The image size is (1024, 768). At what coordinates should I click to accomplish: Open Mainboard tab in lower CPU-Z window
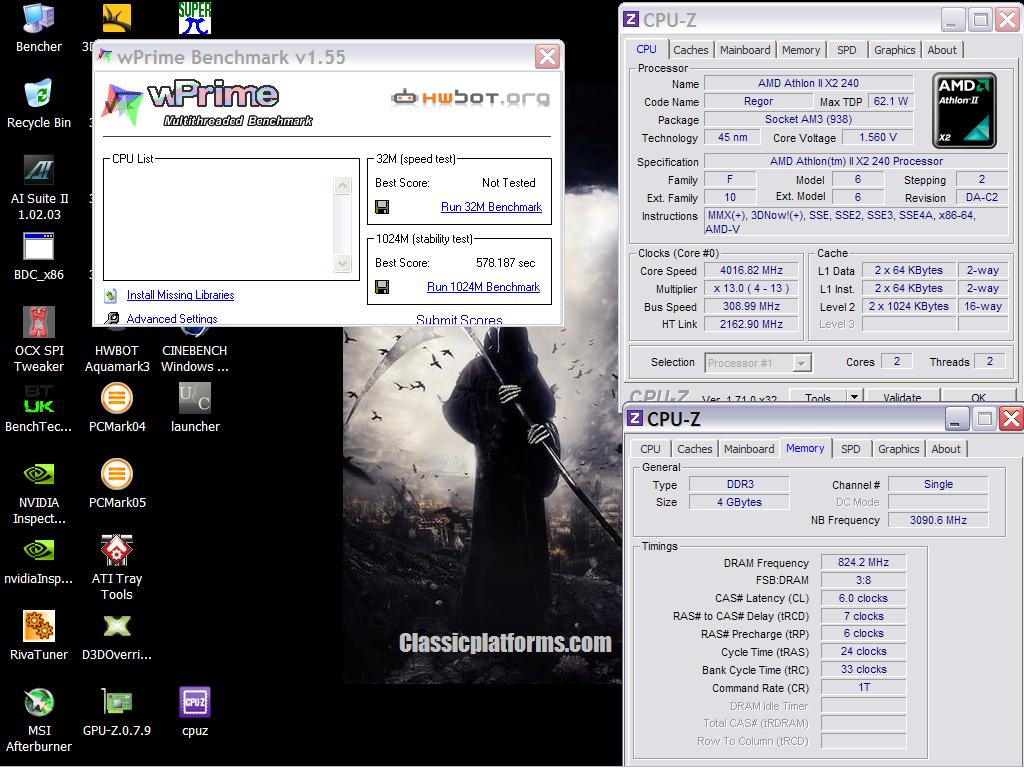click(748, 449)
